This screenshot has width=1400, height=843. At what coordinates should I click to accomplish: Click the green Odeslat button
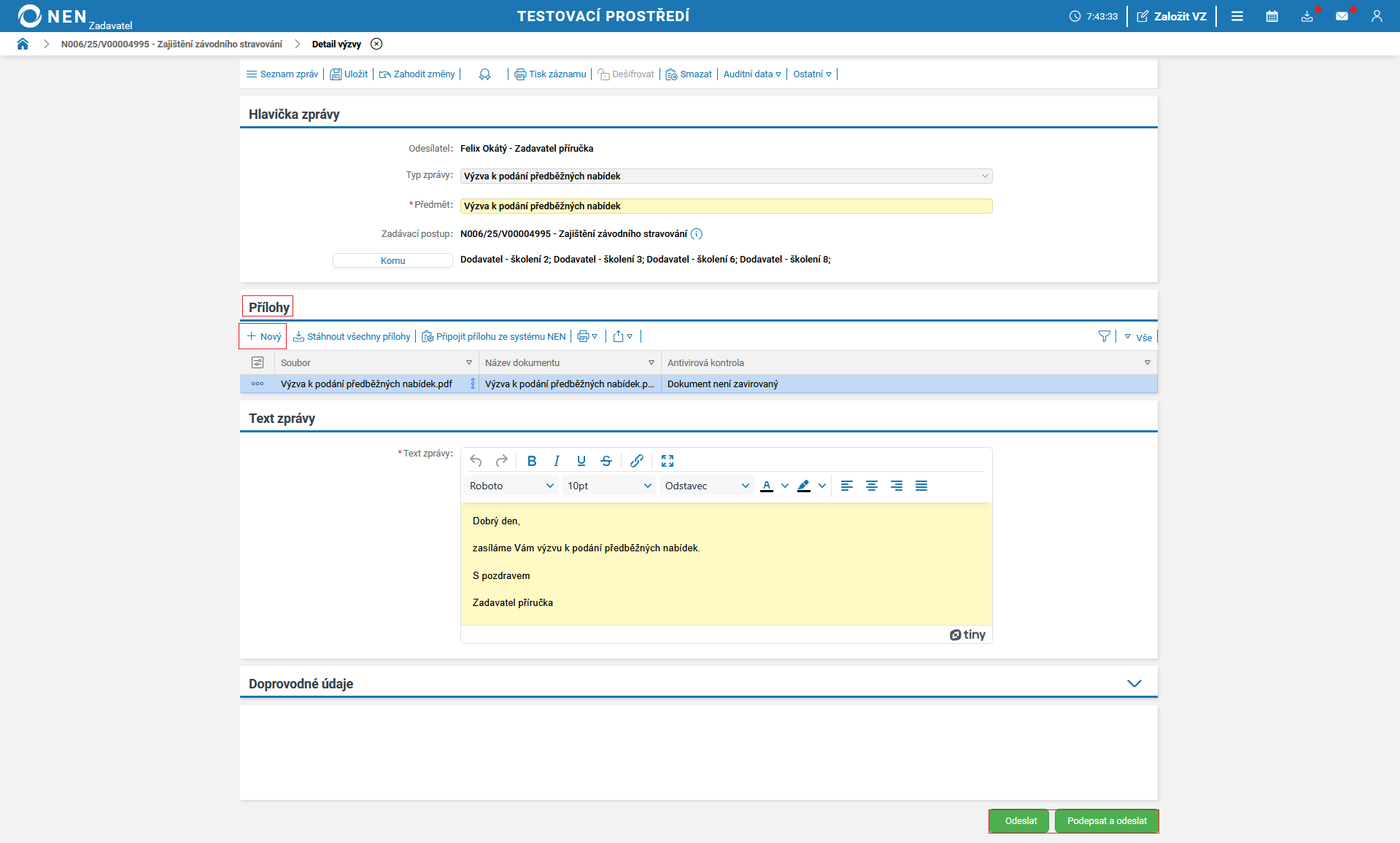coord(1020,820)
